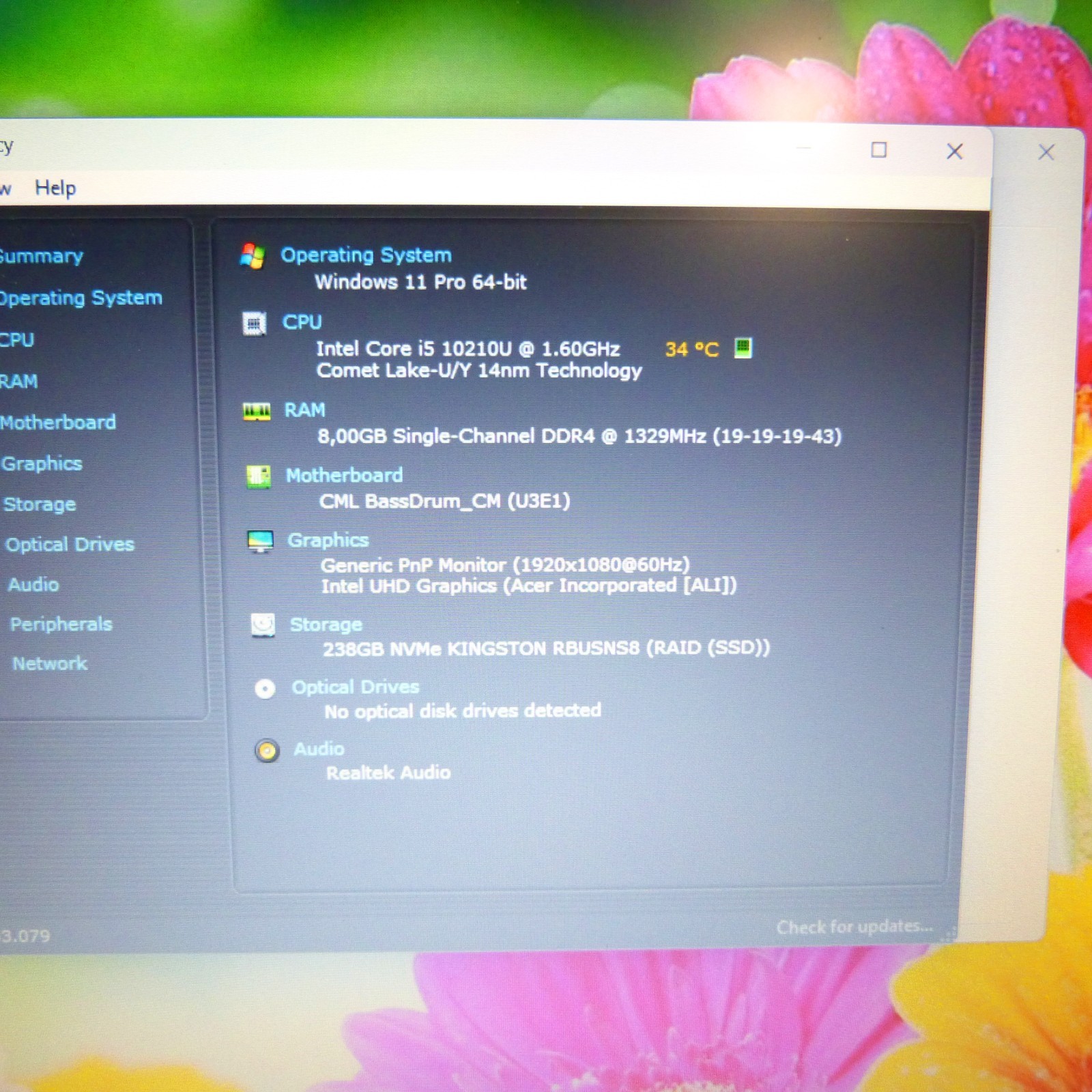Select Operating System in the sidebar
Image resolution: width=1092 pixels, height=1092 pixels.
[x=81, y=298]
